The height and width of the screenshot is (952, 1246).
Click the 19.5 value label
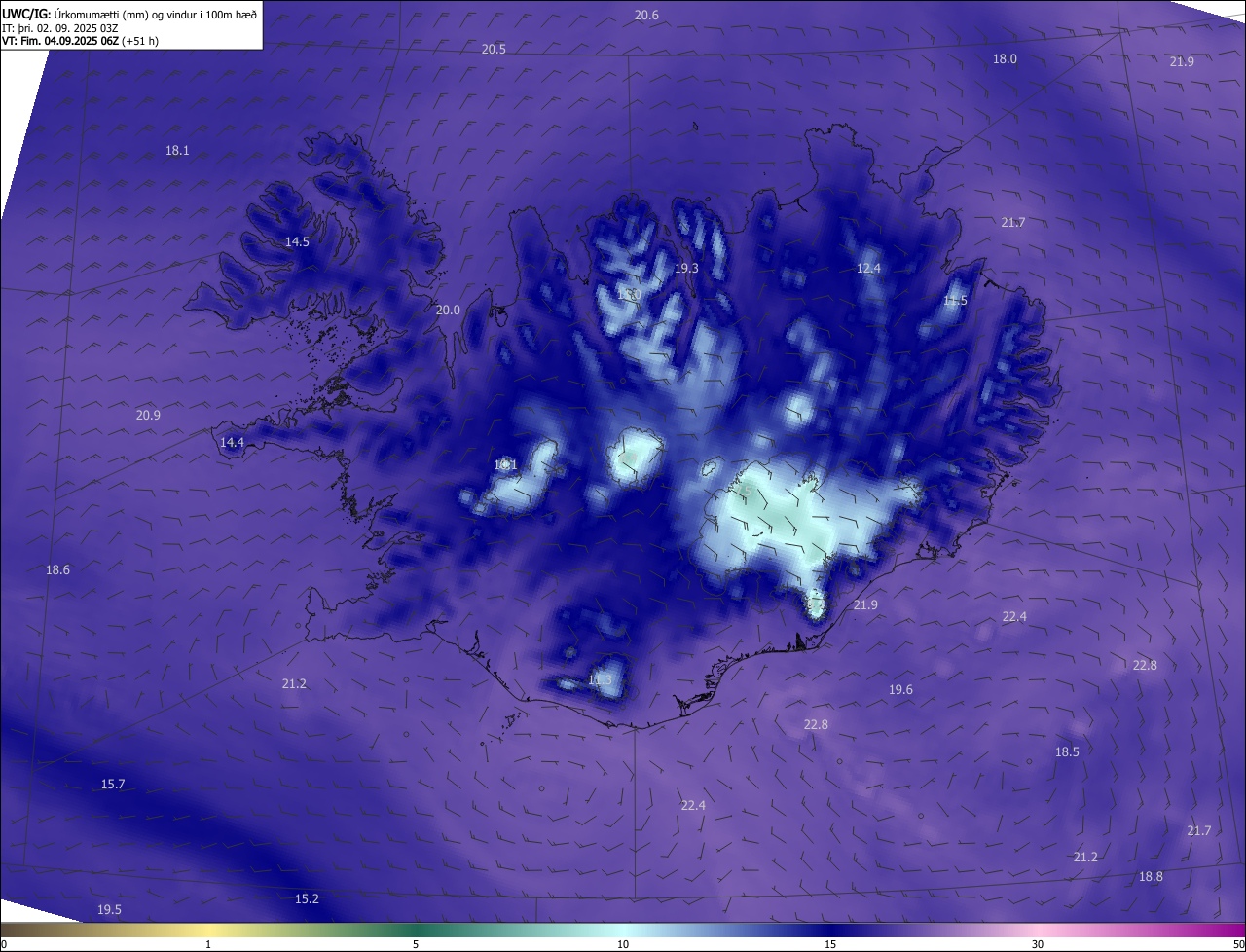pyautogui.click(x=109, y=909)
